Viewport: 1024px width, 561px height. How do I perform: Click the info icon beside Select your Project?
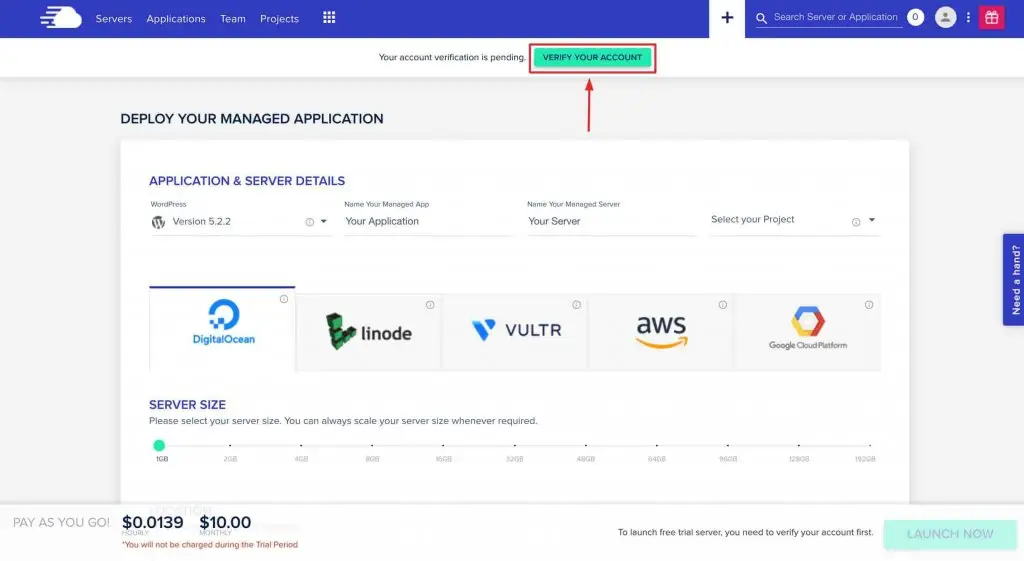coord(856,222)
